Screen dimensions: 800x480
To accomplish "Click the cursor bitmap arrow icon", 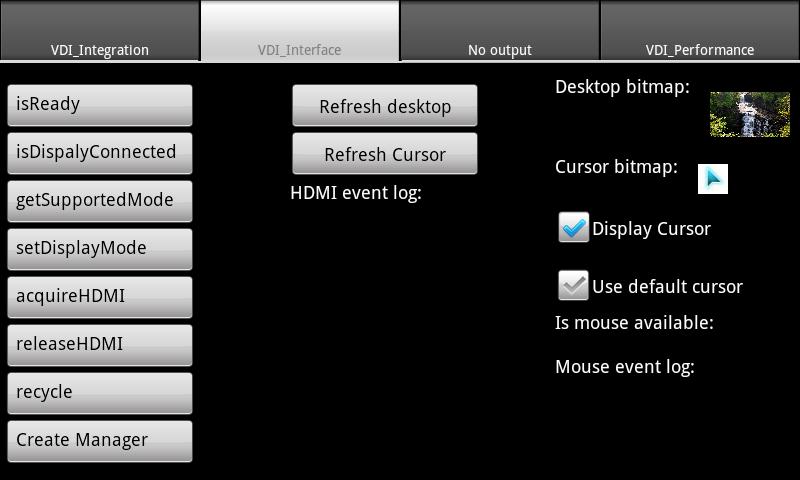I will pyautogui.click(x=712, y=179).
